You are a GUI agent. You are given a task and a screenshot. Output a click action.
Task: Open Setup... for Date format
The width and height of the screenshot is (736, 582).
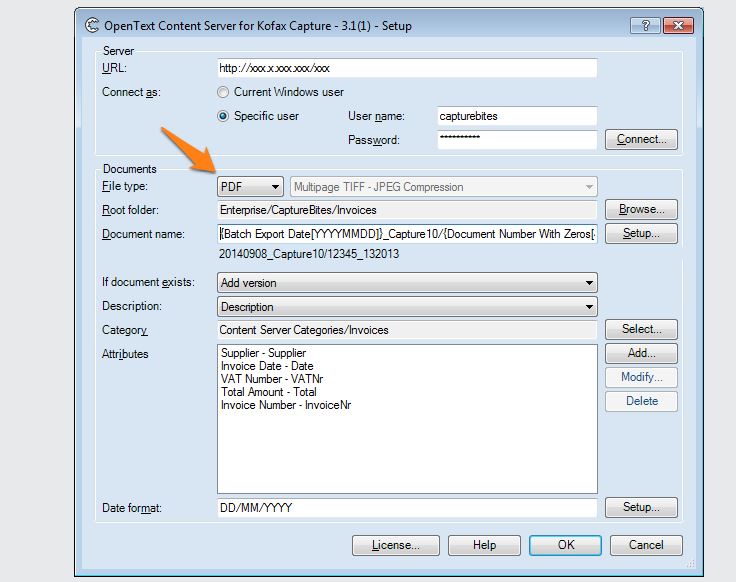pos(641,507)
